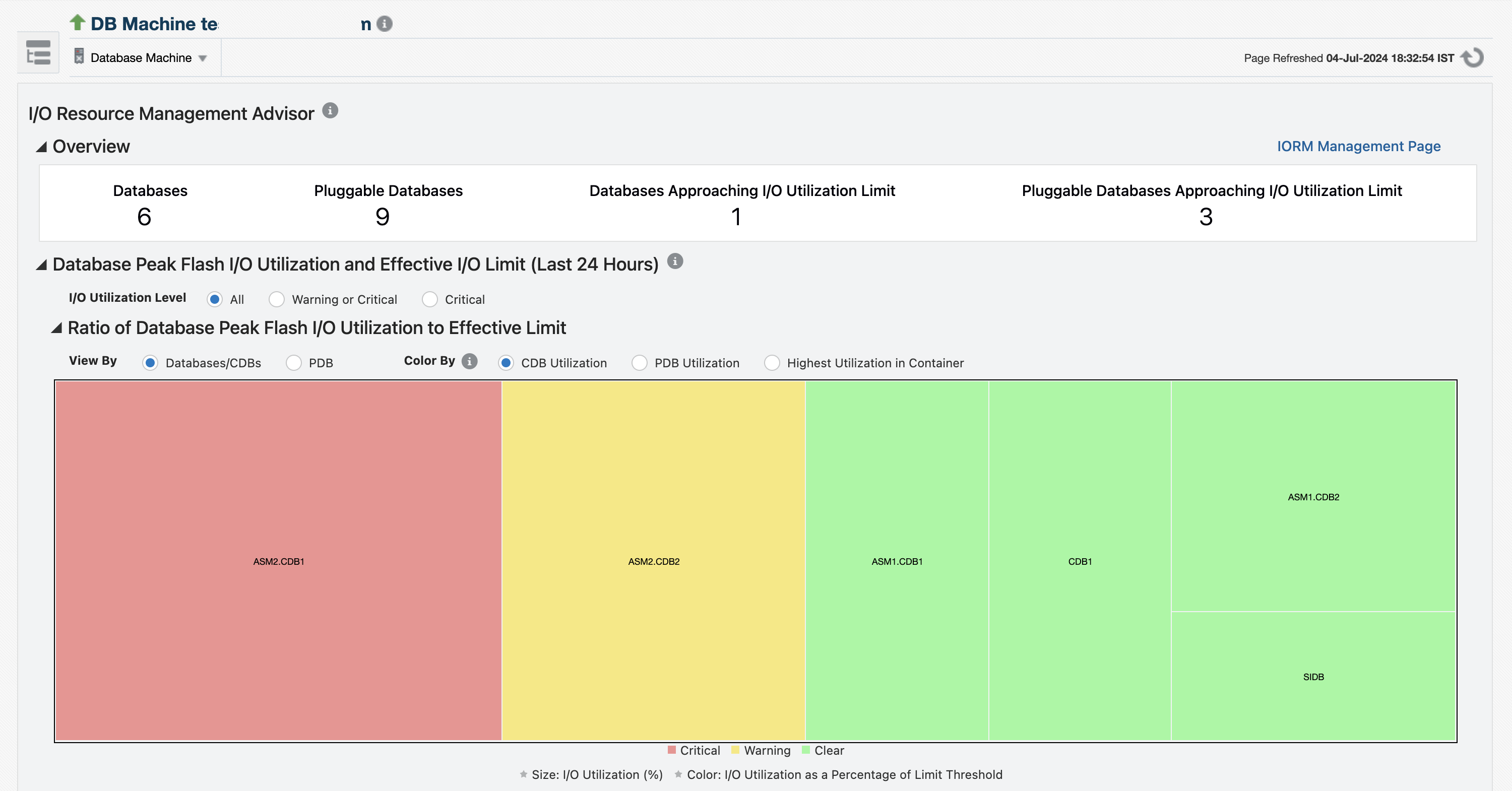Click the Color By info icon
Viewport: 1512px width, 791px height.
coord(469,361)
